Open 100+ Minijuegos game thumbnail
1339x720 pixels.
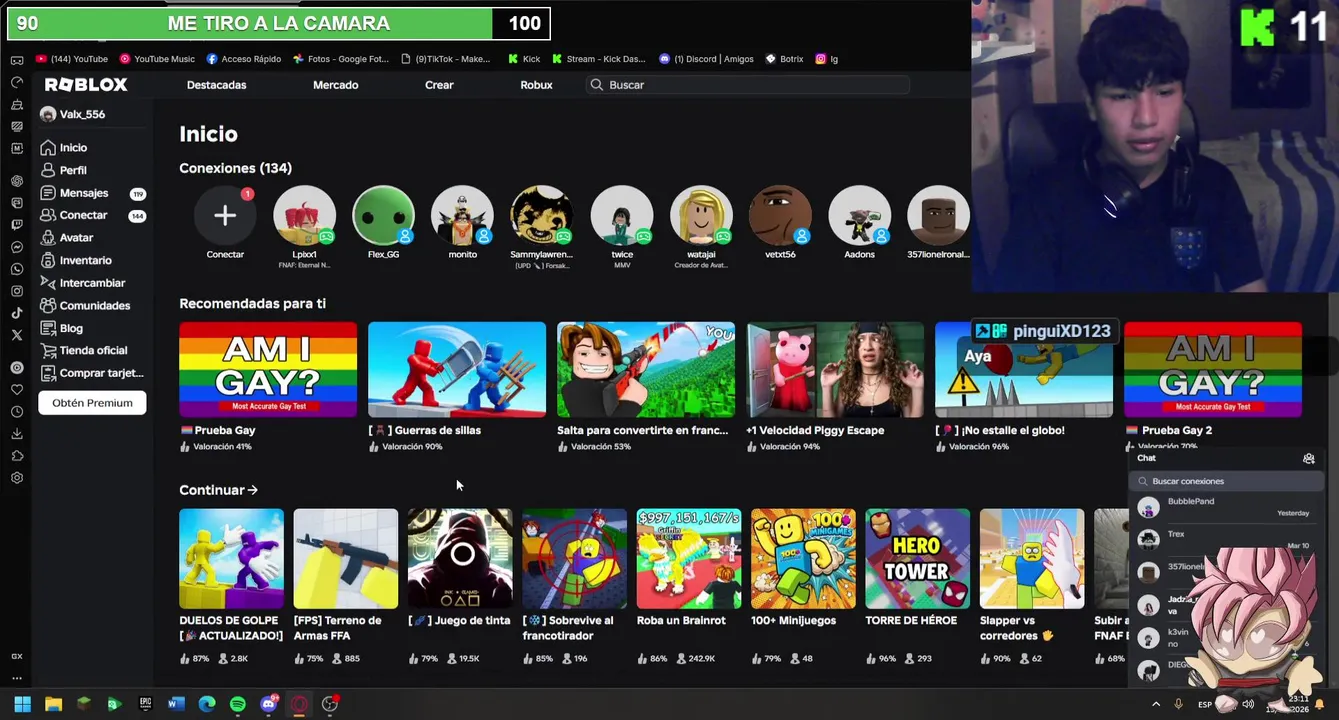pos(803,558)
